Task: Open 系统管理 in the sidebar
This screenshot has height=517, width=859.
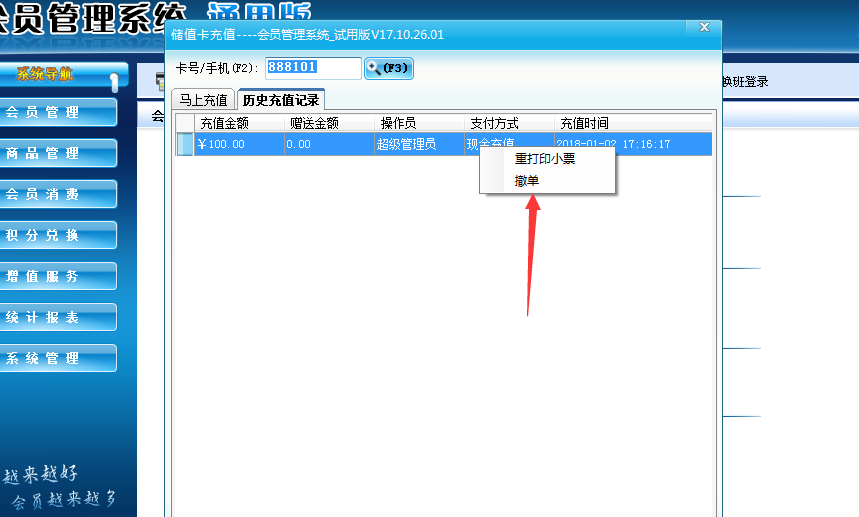Action: (x=58, y=359)
